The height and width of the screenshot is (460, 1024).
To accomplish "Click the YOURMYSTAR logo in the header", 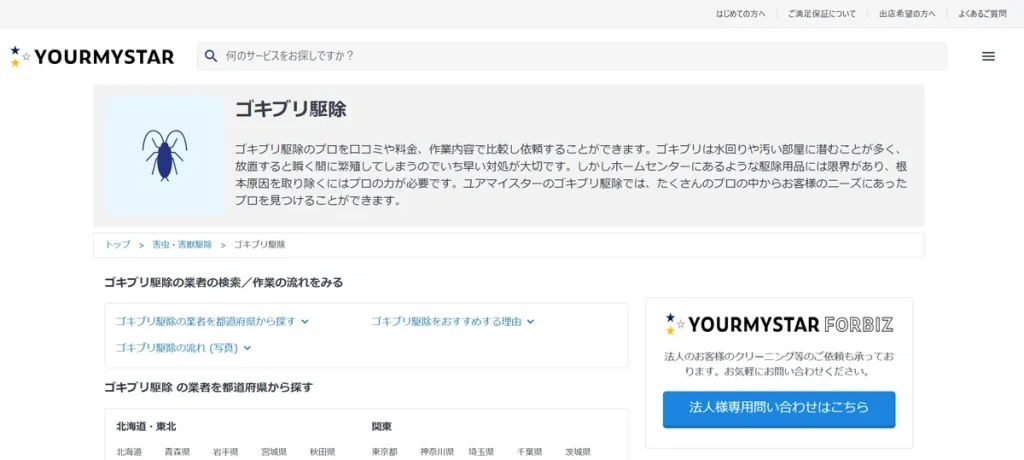I will pyautogui.click(x=92, y=56).
